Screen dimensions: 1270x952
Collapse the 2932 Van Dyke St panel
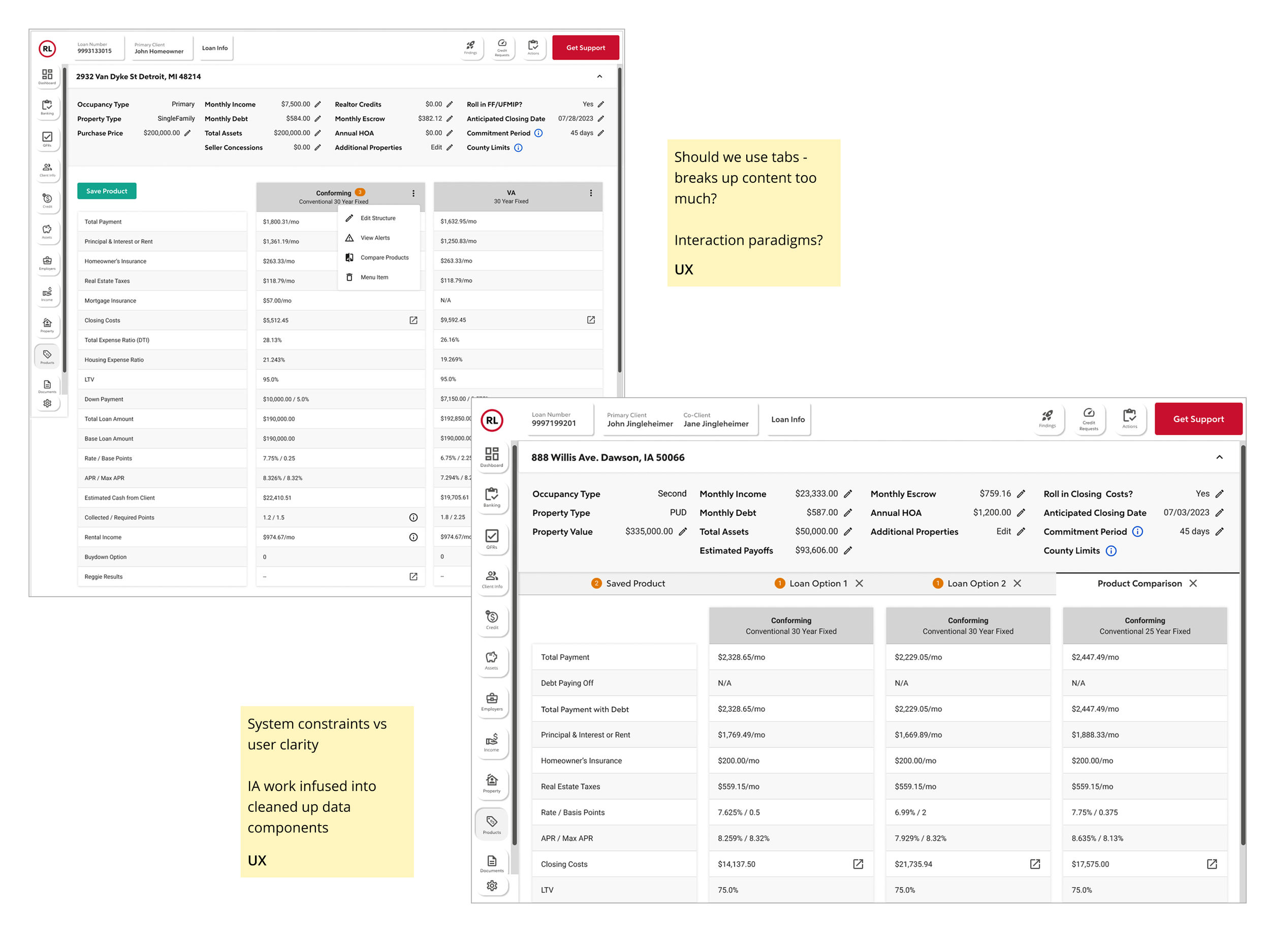(x=599, y=76)
